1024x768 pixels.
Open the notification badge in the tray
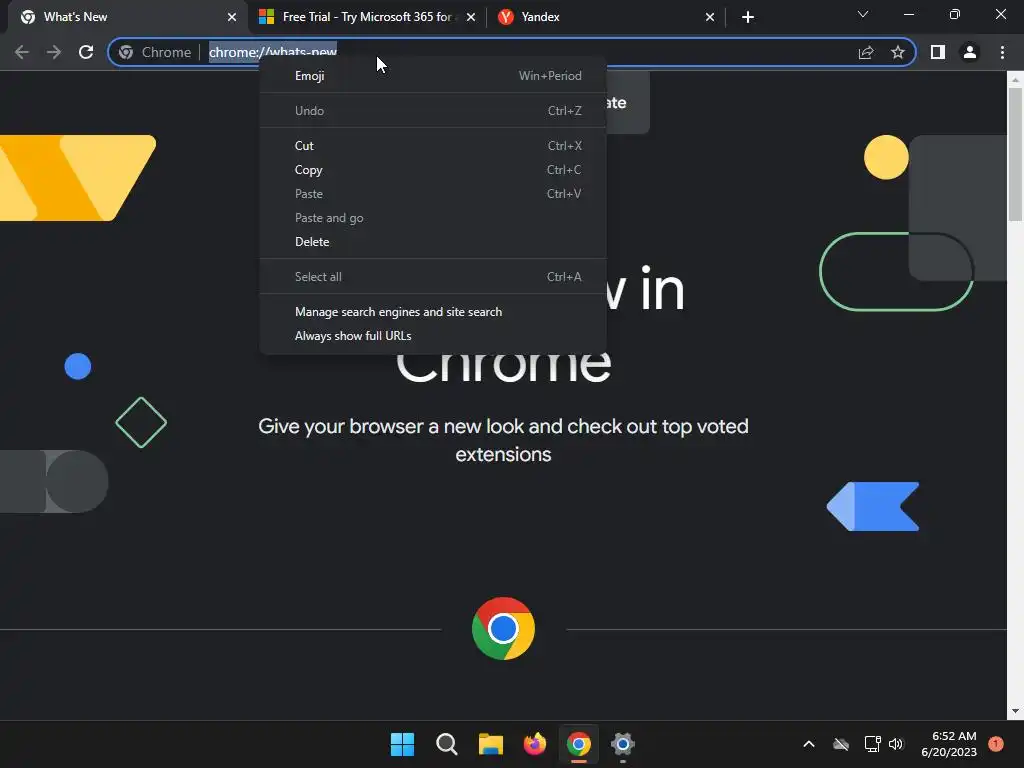(996, 744)
